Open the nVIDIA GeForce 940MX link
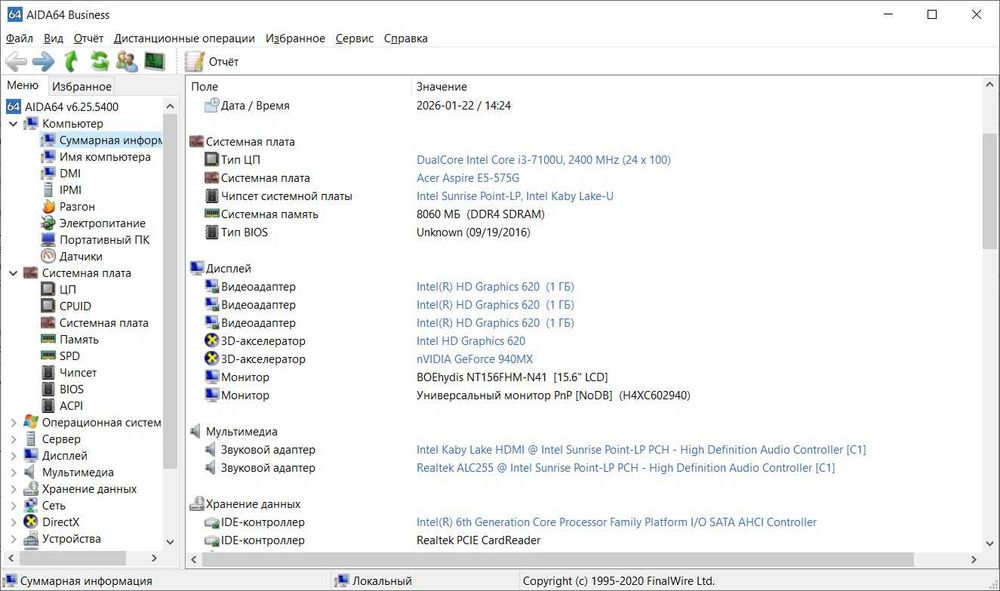Image resolution: width=1000 pixels, height=591 pixels. (x=474, y=359)
